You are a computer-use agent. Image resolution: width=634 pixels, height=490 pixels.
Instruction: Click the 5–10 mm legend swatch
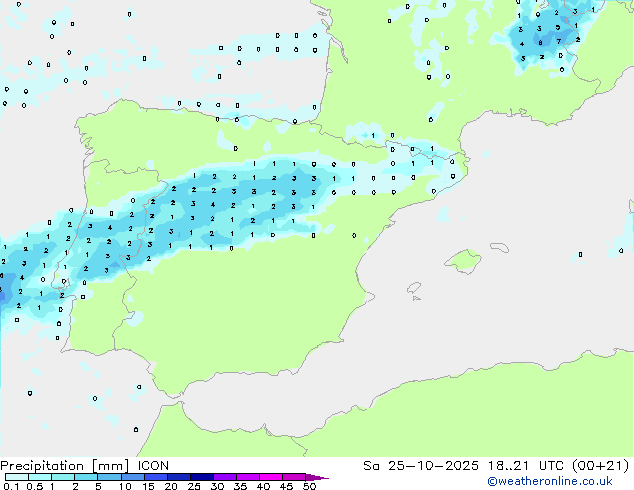click(109, 477)
